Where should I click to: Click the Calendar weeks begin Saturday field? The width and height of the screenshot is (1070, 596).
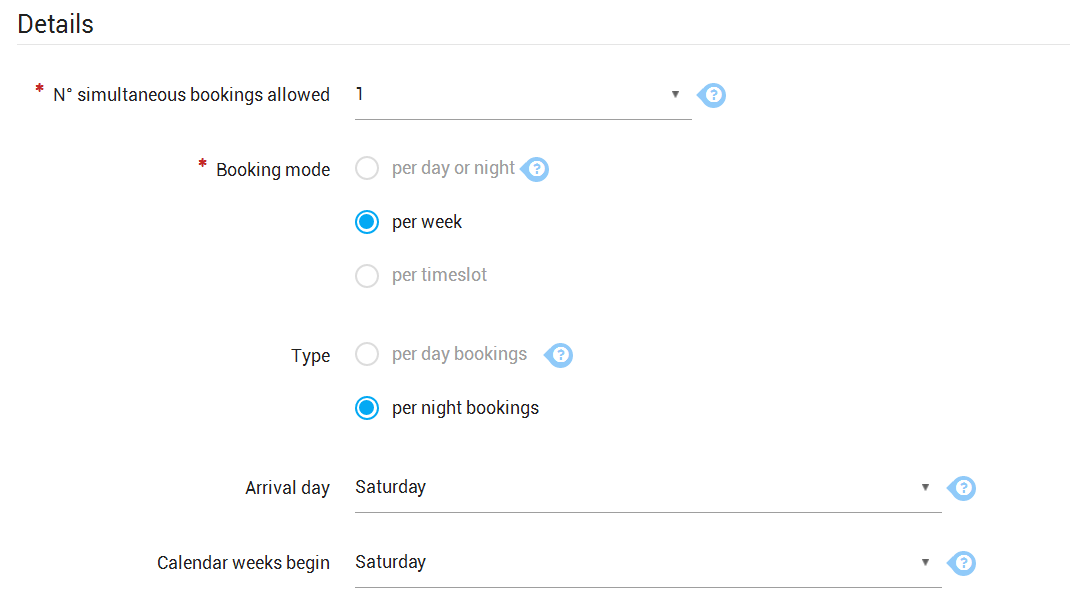pos(648,563)
